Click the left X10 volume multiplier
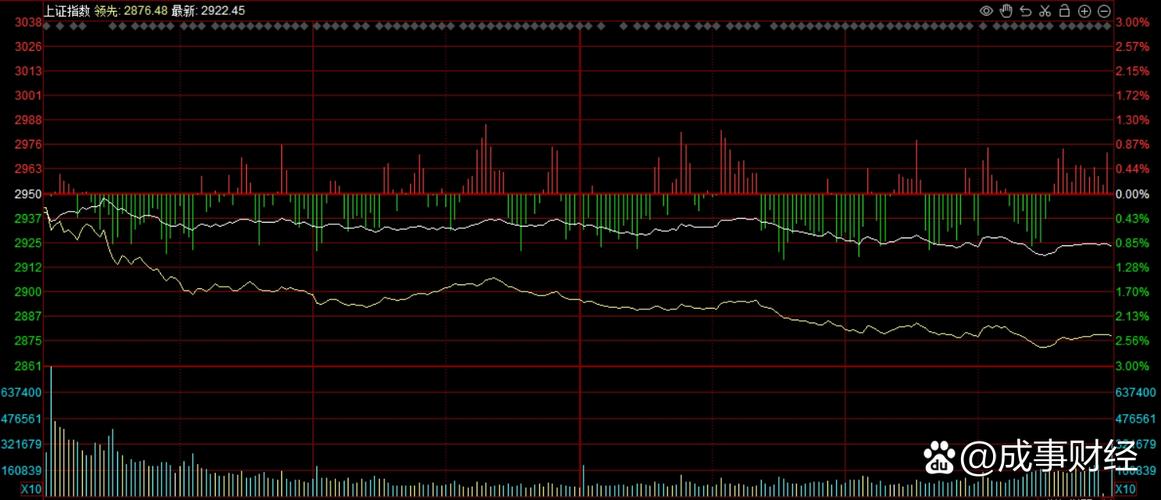 pyautogui.click(x=31, y=490)
